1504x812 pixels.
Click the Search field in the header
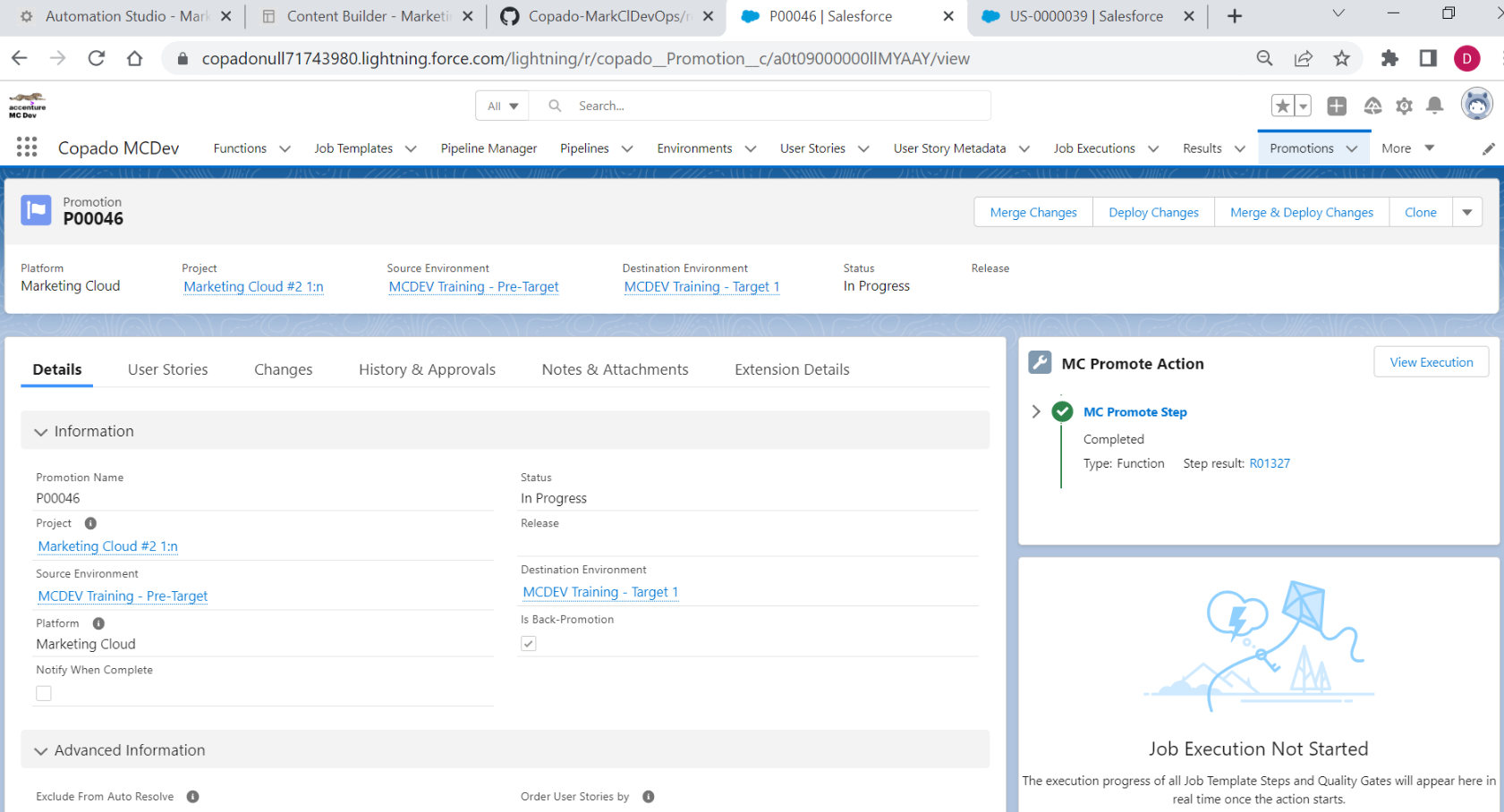click(x=760, y=105)
